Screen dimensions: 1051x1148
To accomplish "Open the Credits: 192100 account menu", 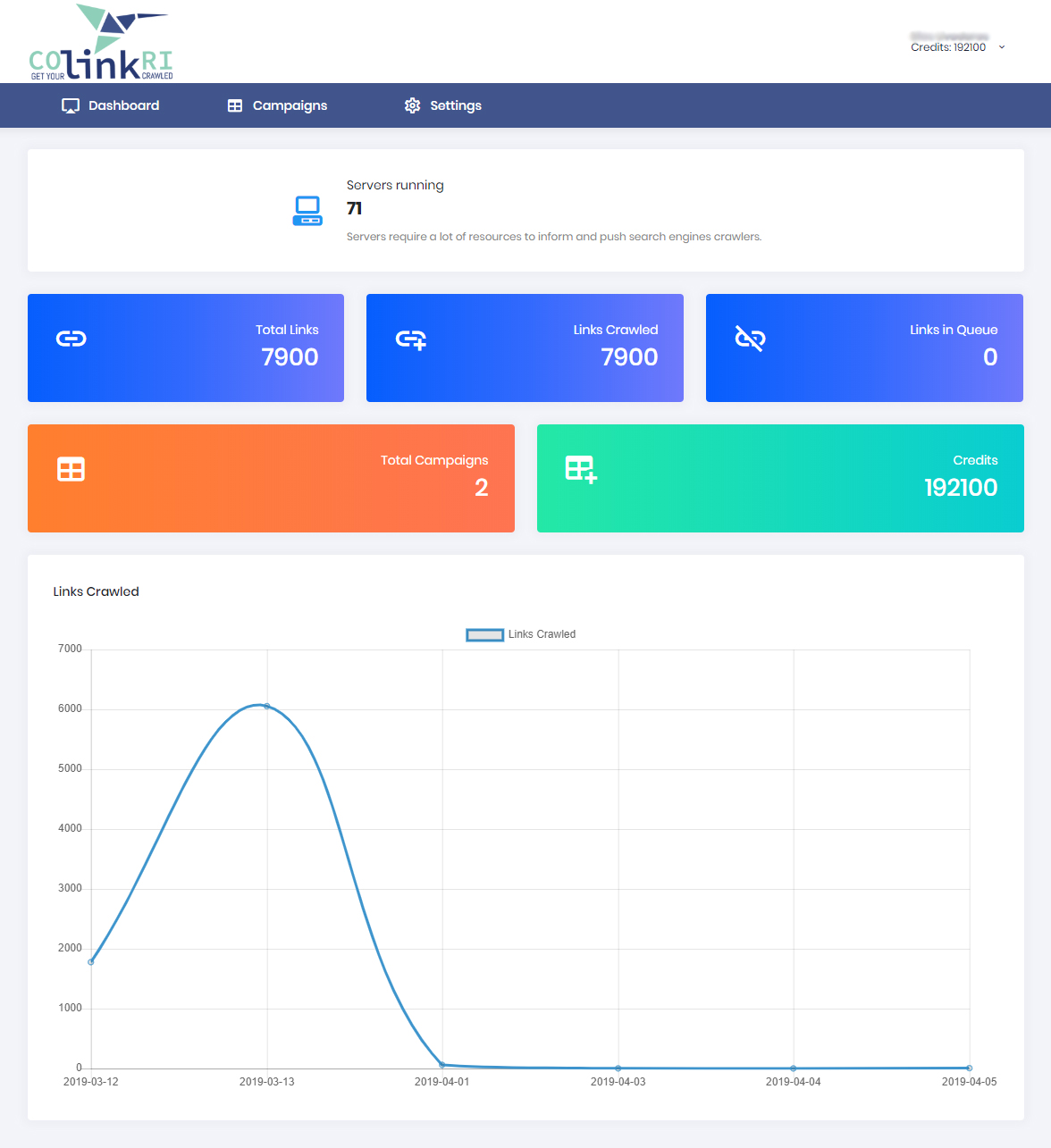I will 948,47.
